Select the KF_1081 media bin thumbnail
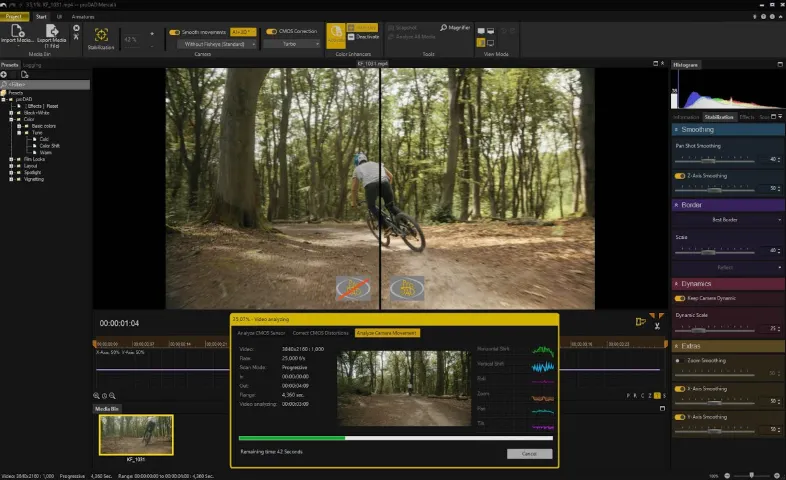Viewport: 786px width, 480px height. coord(136,435)
